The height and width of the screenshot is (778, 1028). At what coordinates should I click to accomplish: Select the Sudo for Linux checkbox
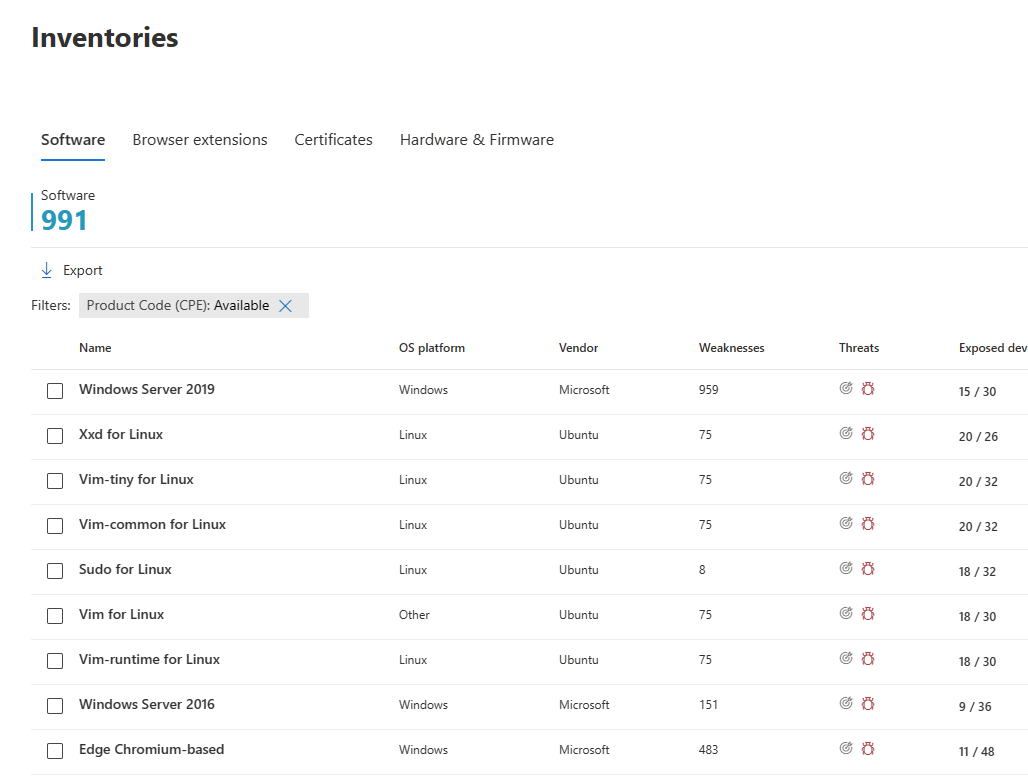pyautogui.click(x=55, y=571)
